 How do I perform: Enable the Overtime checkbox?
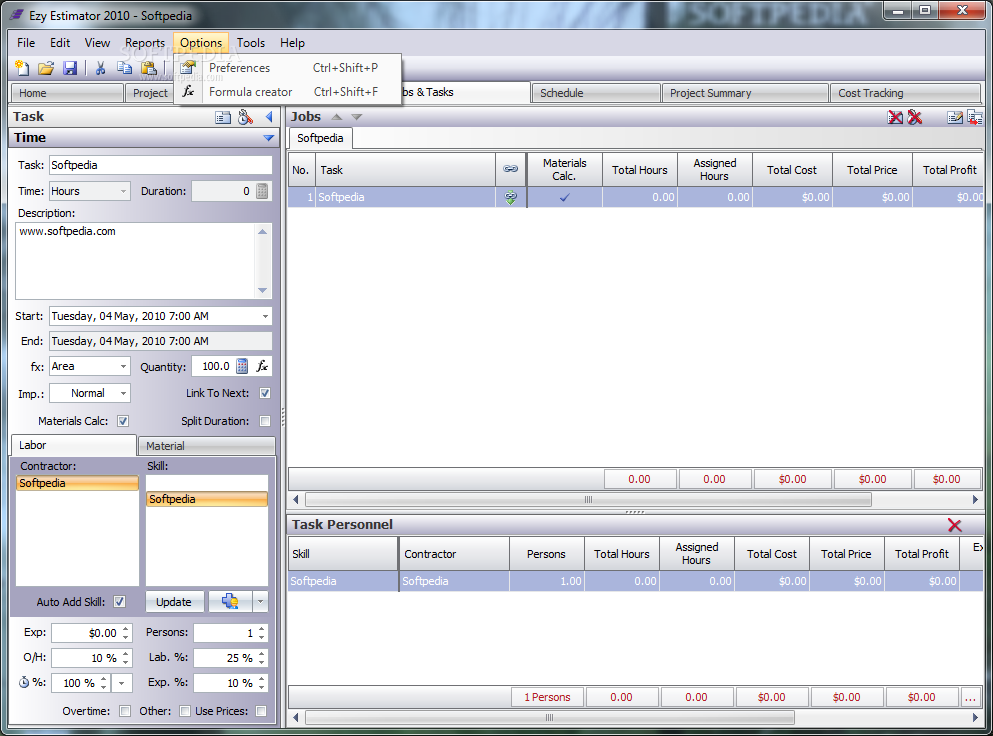125,711
